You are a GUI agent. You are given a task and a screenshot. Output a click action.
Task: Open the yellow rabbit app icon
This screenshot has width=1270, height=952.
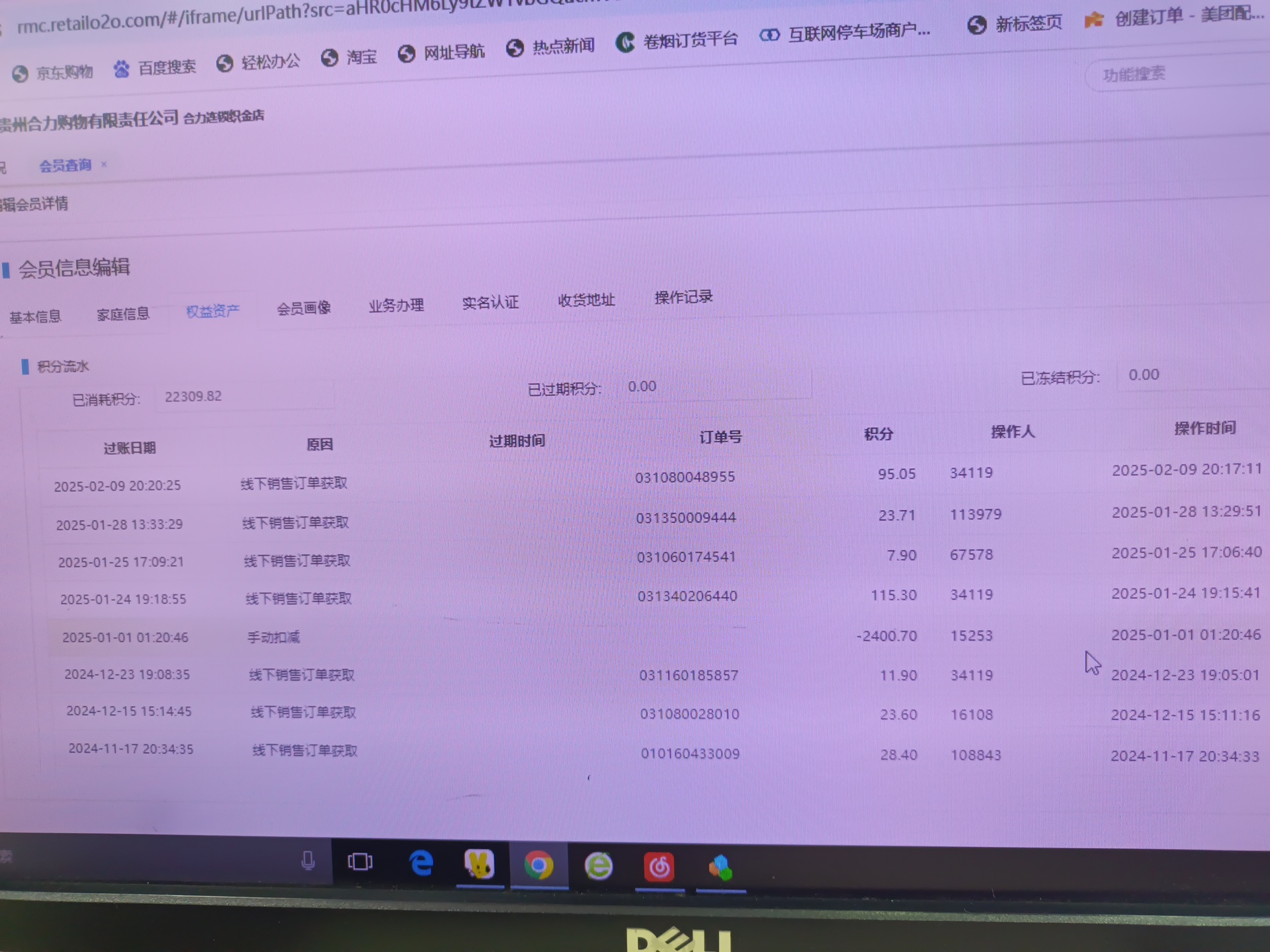pos(480,864)
